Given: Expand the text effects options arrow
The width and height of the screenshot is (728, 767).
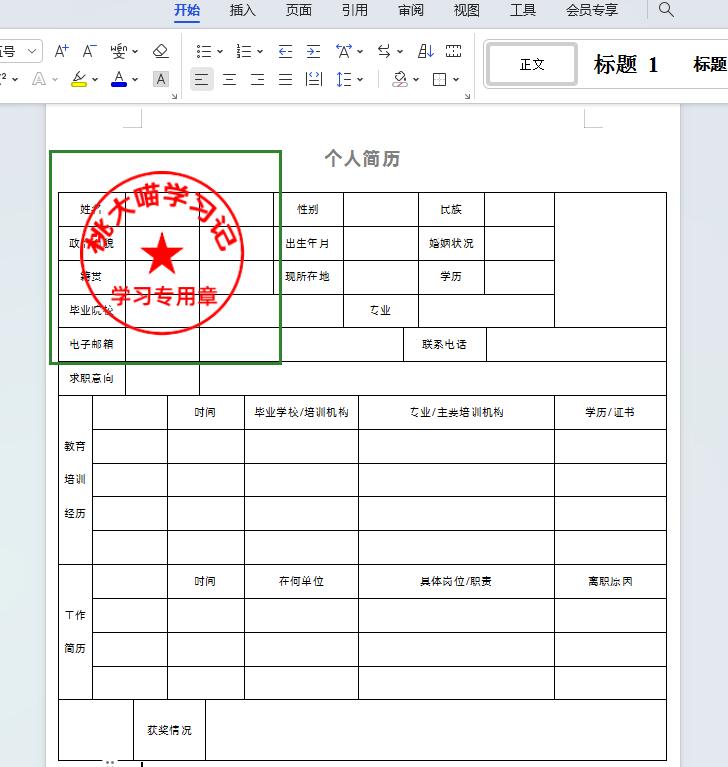Looking at the screenshot, I should pos(55,79).
